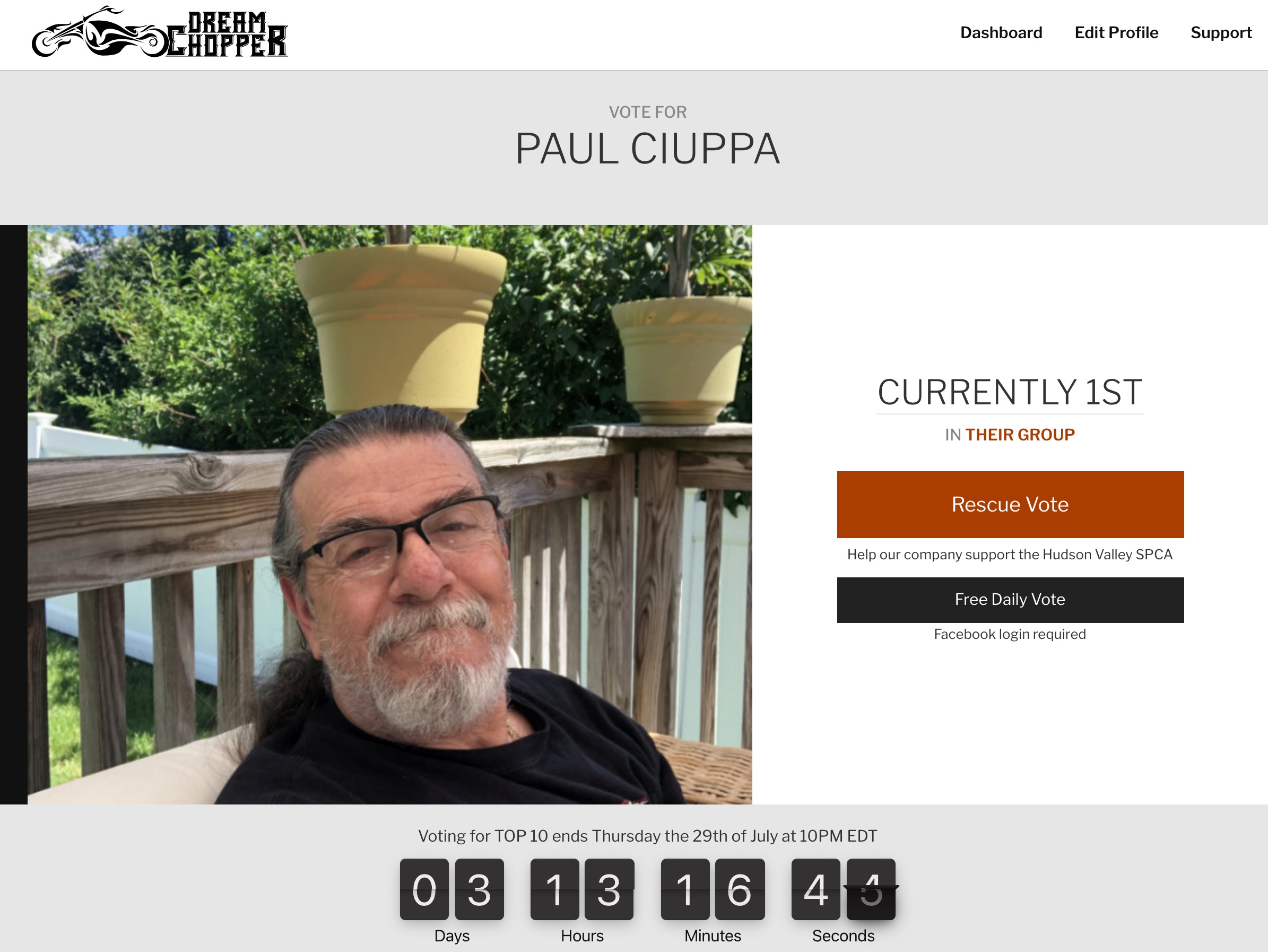Click the voting deadline notice text
Screen dimensions: 1268x952
click(x=647, y=836)
